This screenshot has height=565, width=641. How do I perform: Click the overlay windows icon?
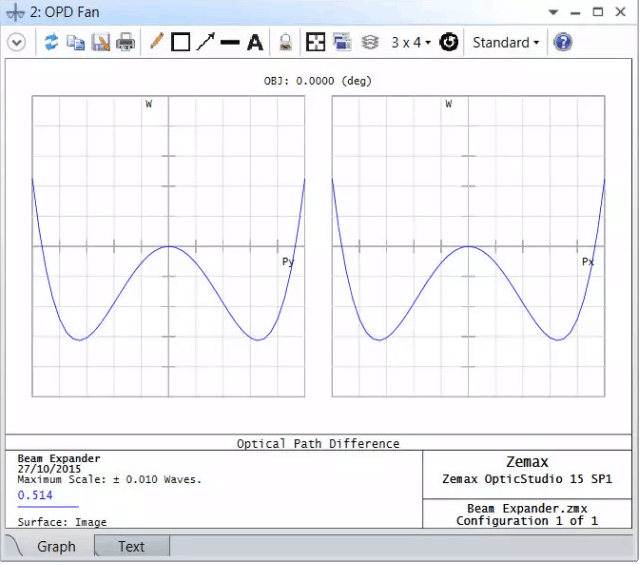[342, 42]
